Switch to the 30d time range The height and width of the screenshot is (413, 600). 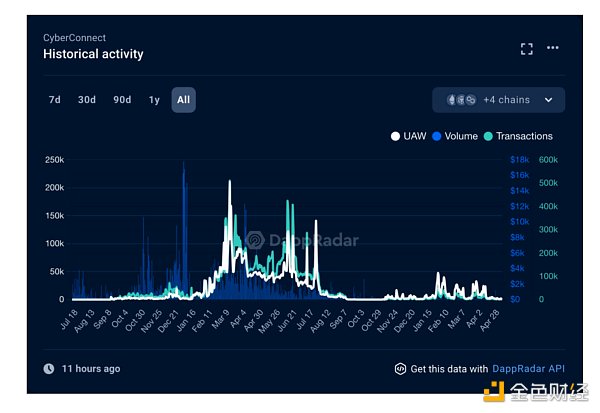[x=87, y=100]
